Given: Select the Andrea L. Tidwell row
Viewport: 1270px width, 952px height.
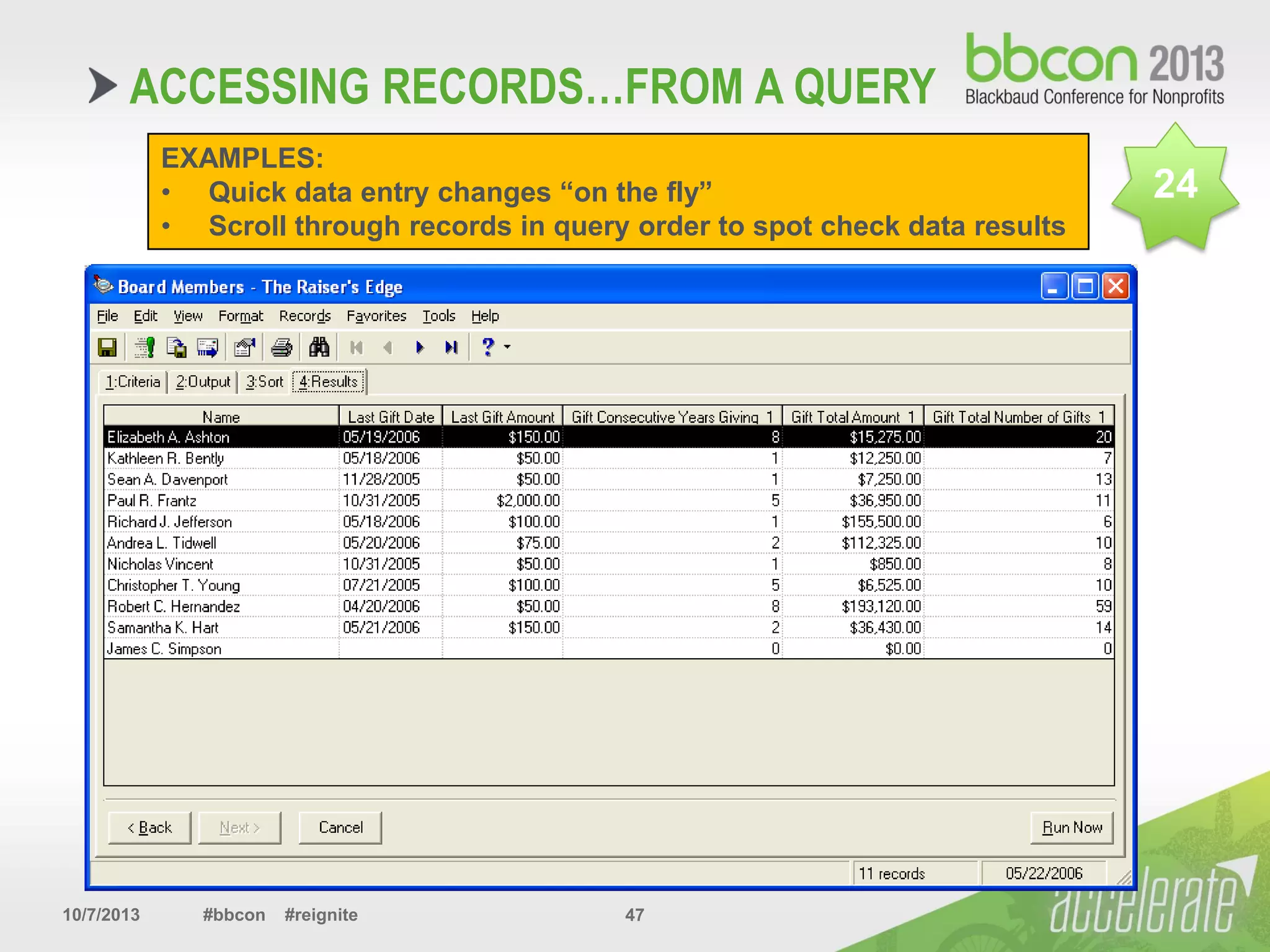Looking at the screenshot, I should (609, 543).
